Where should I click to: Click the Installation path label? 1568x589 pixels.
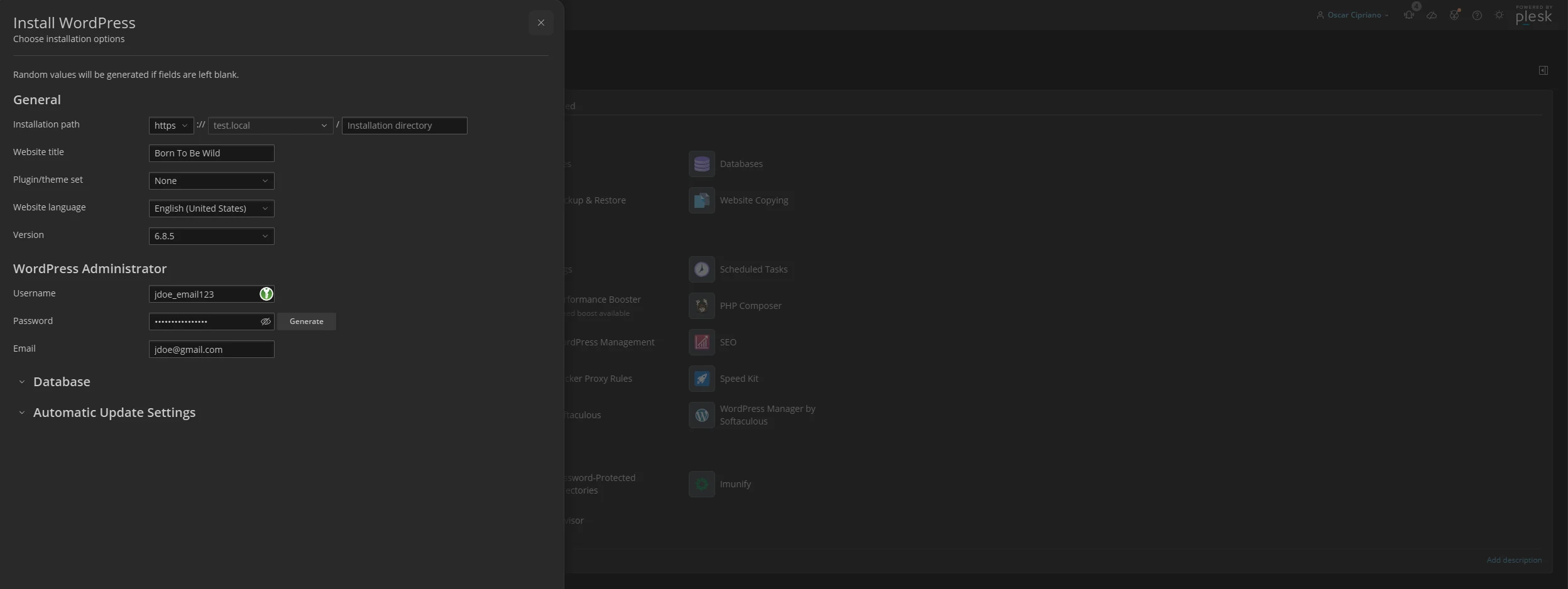point(47,124)
